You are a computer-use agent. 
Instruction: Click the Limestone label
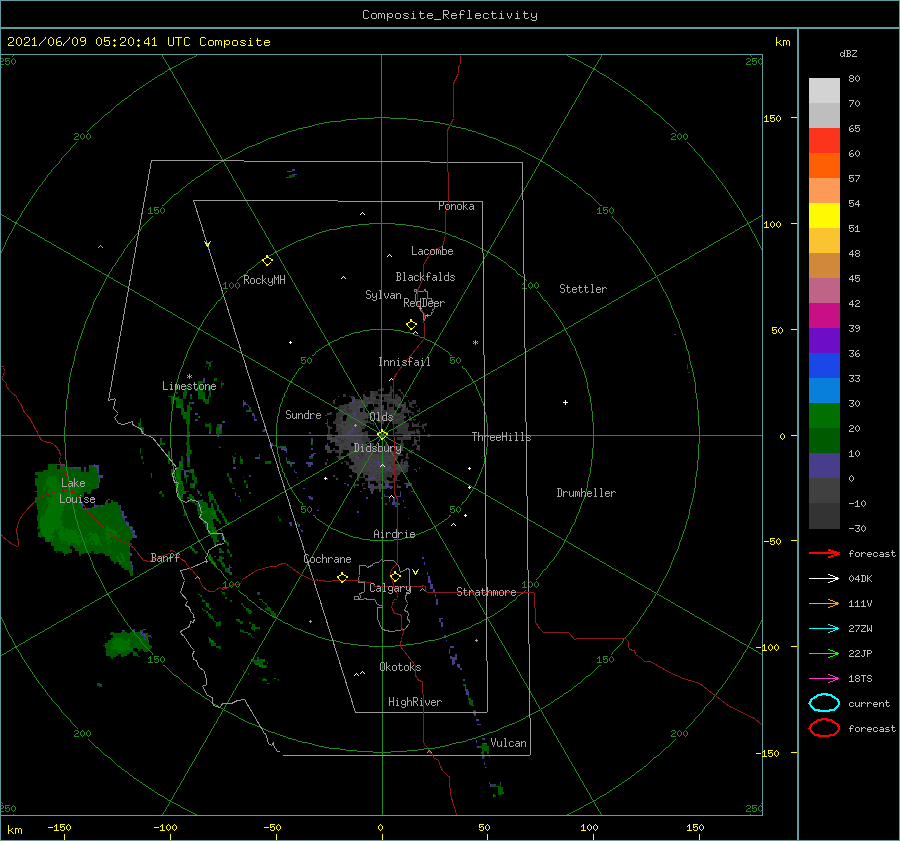tap(189, 386)
